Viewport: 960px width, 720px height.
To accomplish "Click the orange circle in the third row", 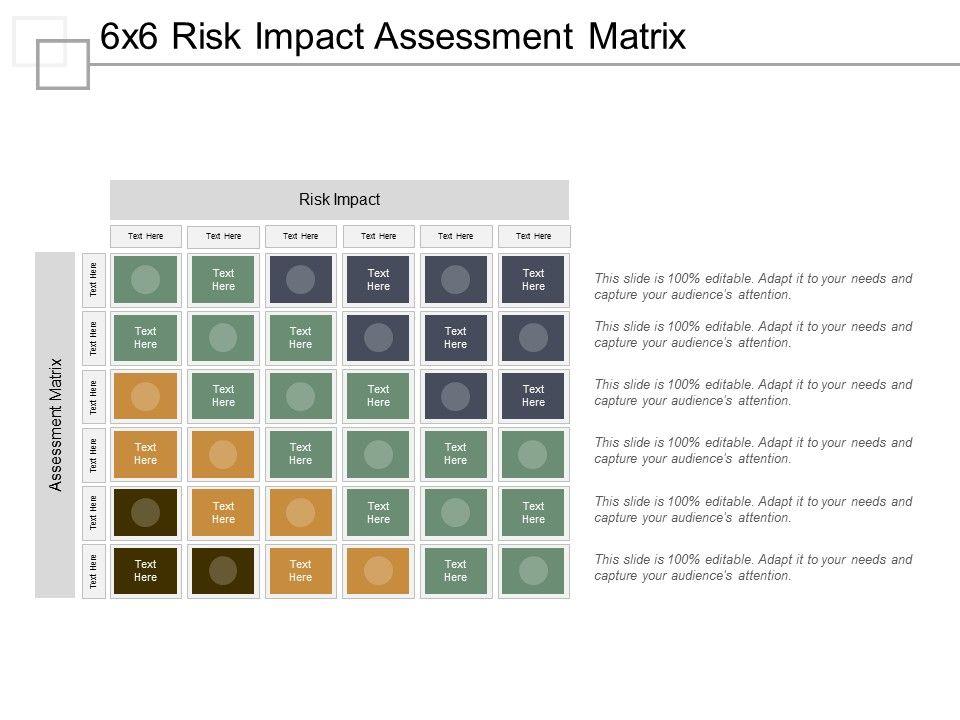I will click(146, 396).
